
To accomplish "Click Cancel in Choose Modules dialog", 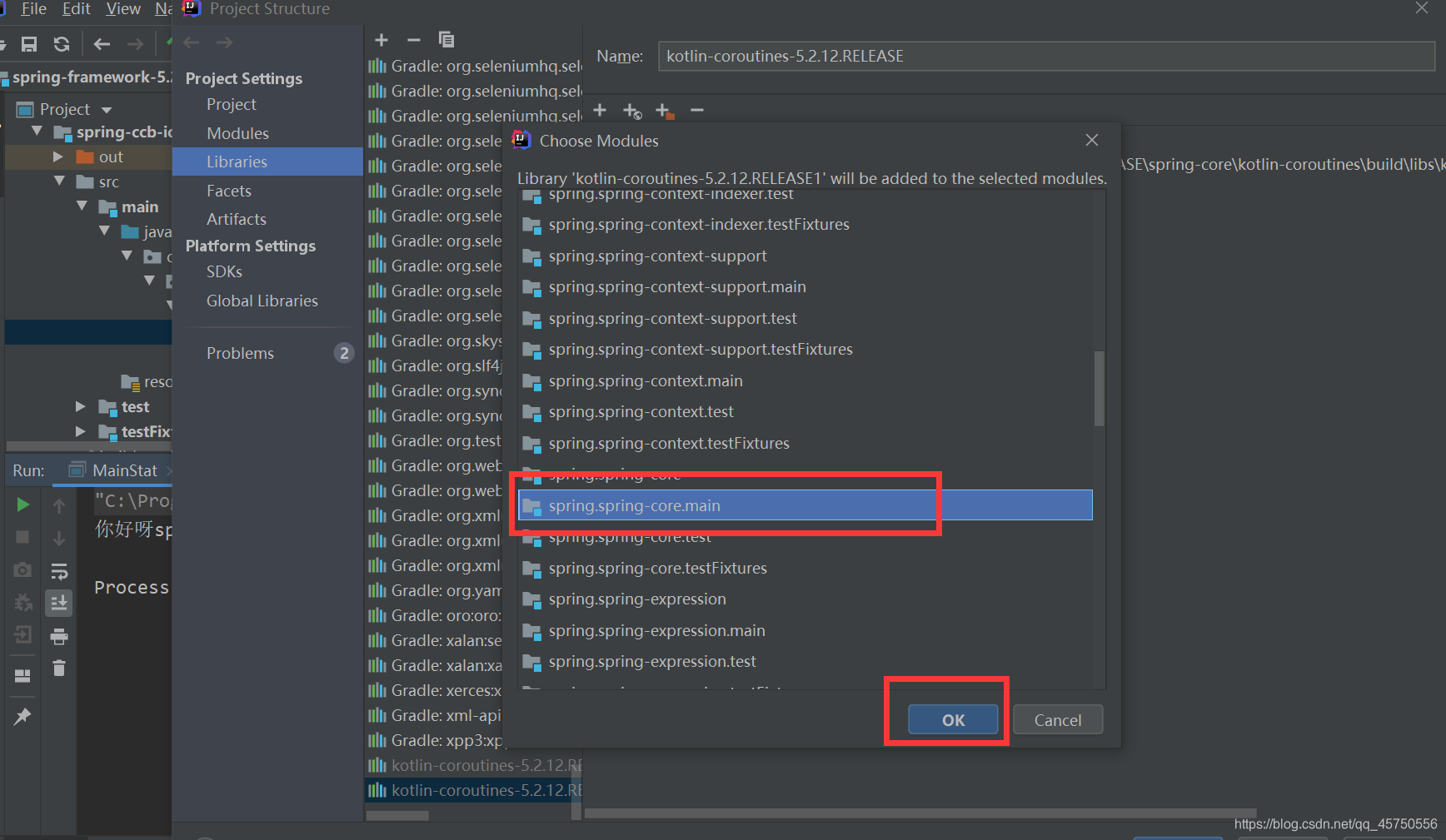I will click(1058, 720).
